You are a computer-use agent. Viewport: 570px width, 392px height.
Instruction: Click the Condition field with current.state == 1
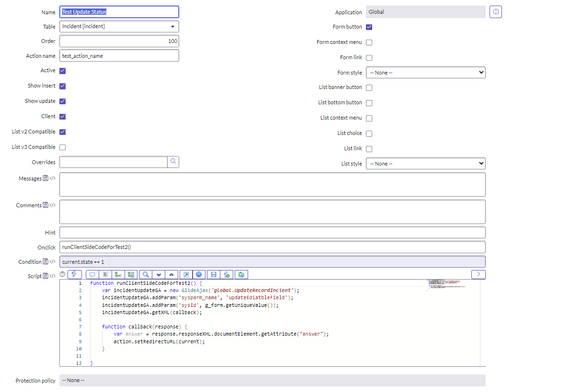click(x=272, y=262)
